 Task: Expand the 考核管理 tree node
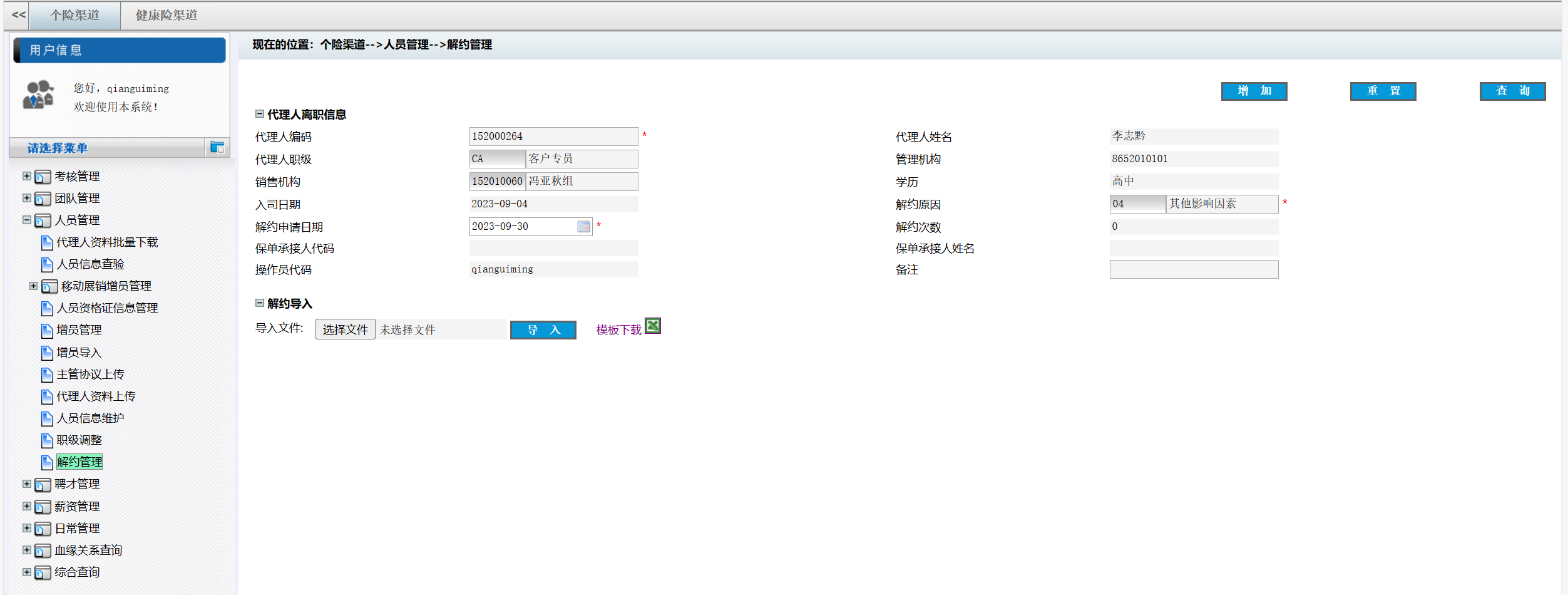click(27, 176)
